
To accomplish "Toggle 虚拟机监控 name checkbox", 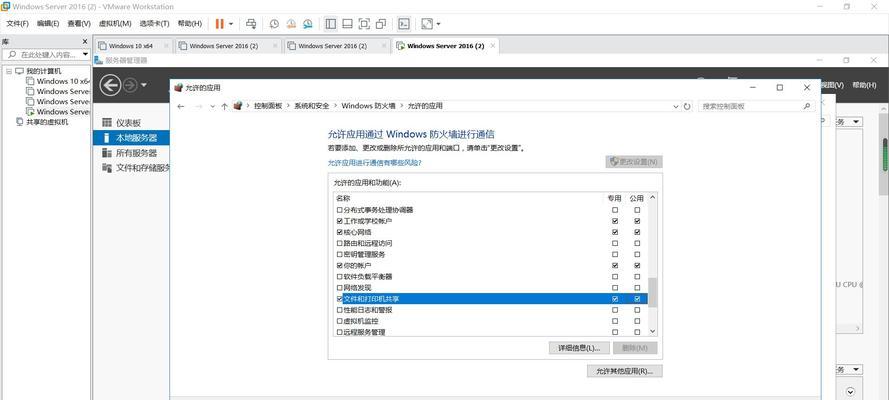I will (x=340, y=321).
